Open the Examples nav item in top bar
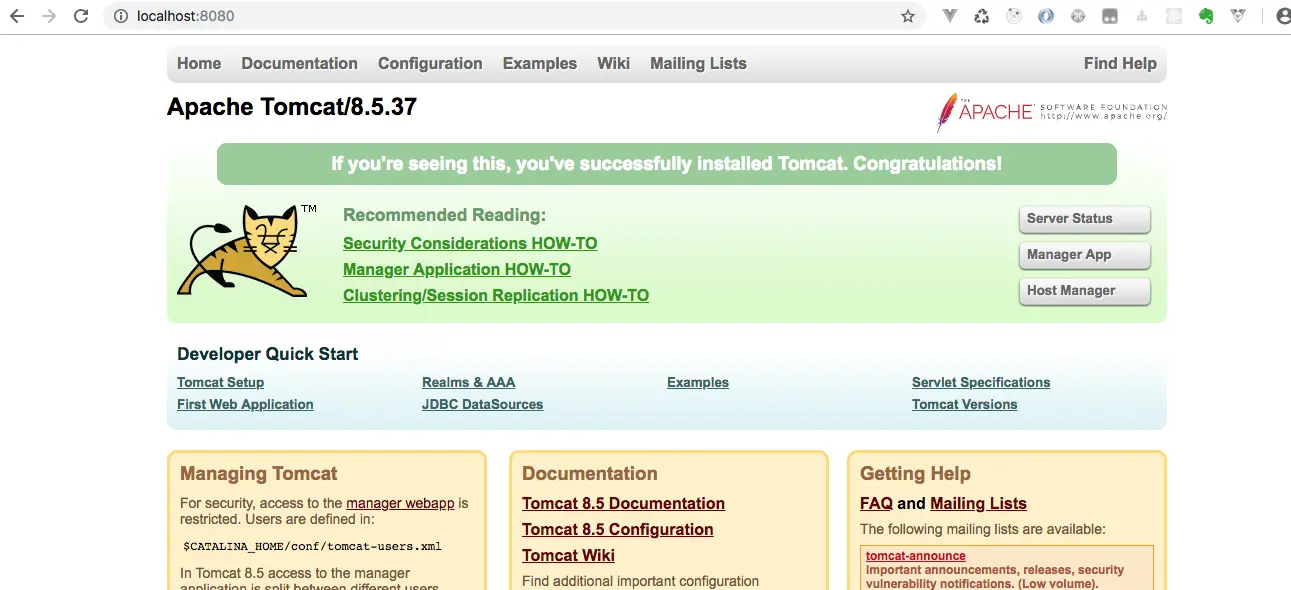 [x=540, y=63]
